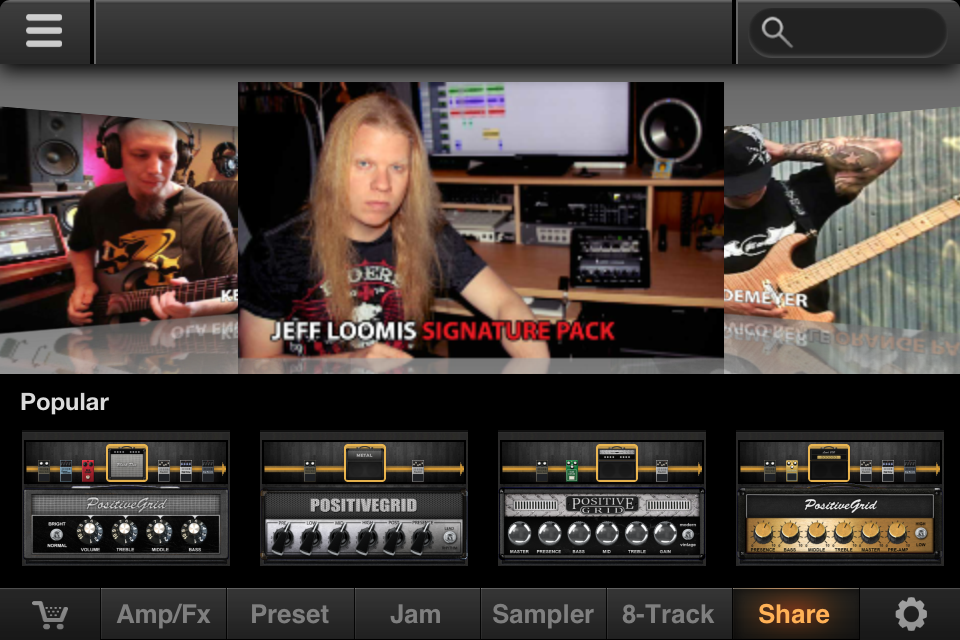960x640 pixels.
Task: Click the Popular section heading
Action: [x=64, y=402]
